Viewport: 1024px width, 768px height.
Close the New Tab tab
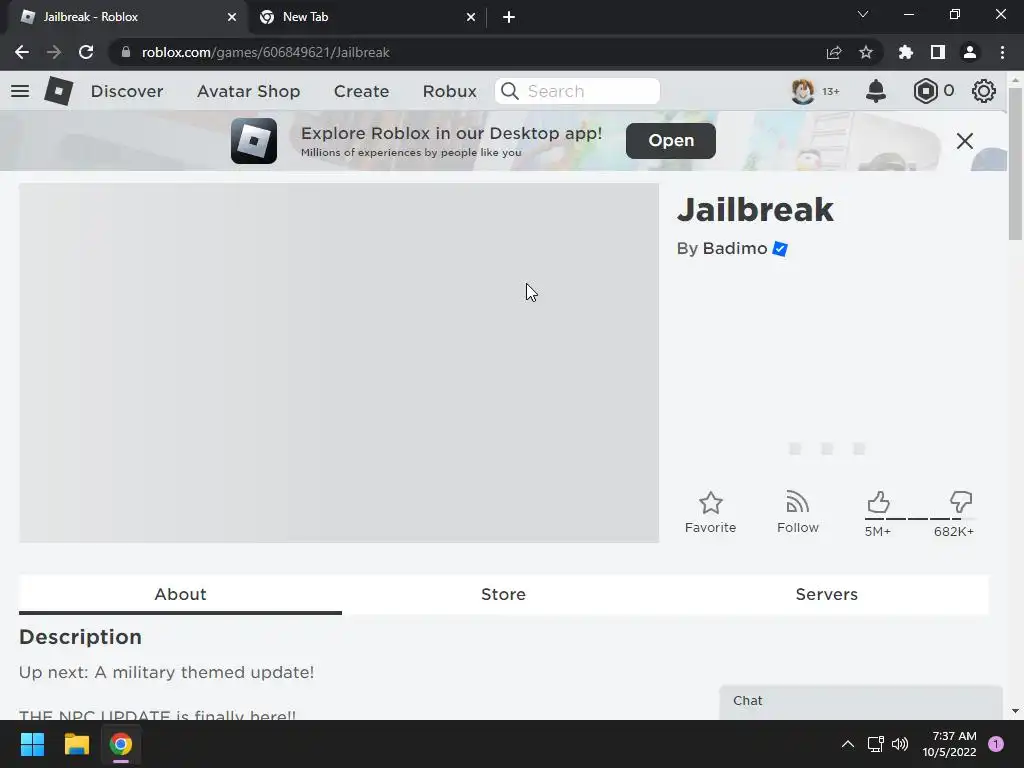pos(471,17)
